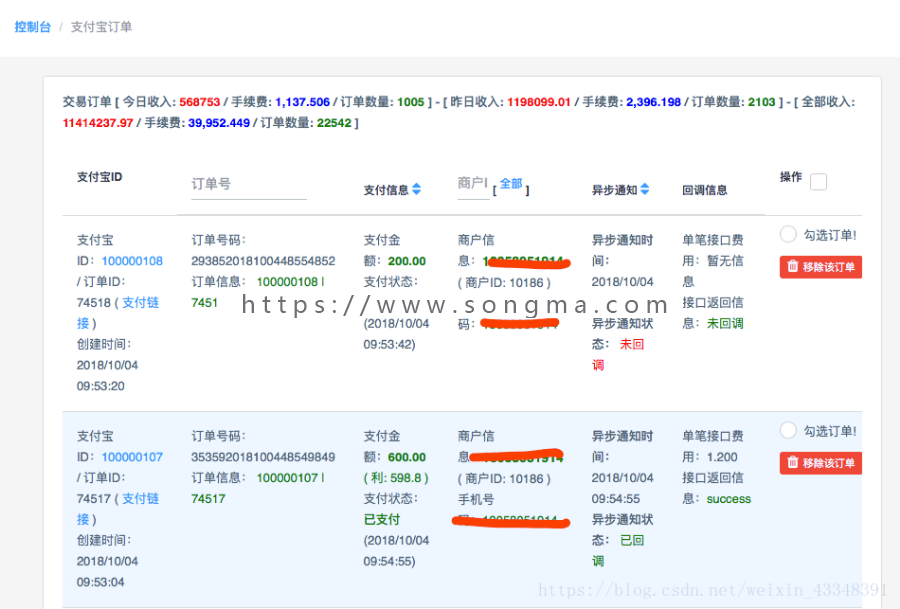
Task: Click order number 293852018100448554852
Action: pyautogui.click(x=263, y=261)
